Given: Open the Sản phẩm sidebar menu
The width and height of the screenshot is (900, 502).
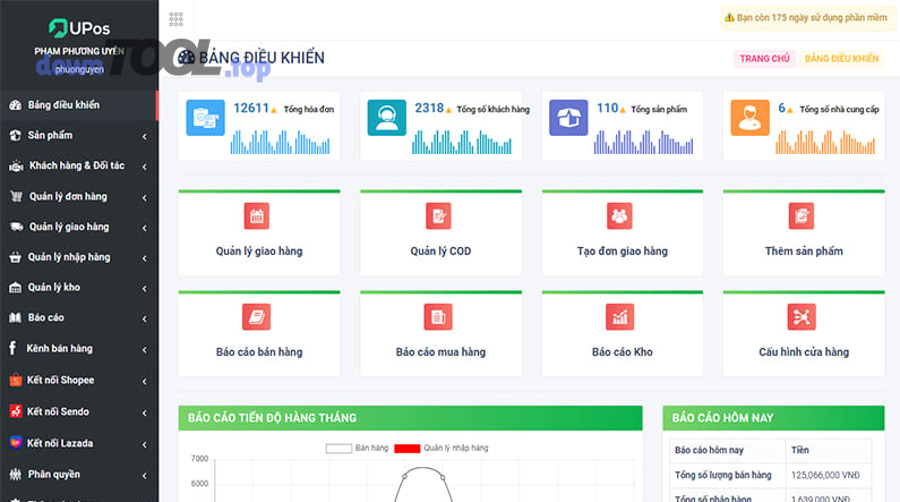Looking at the screenshot, I should click(x=79, y=135).
